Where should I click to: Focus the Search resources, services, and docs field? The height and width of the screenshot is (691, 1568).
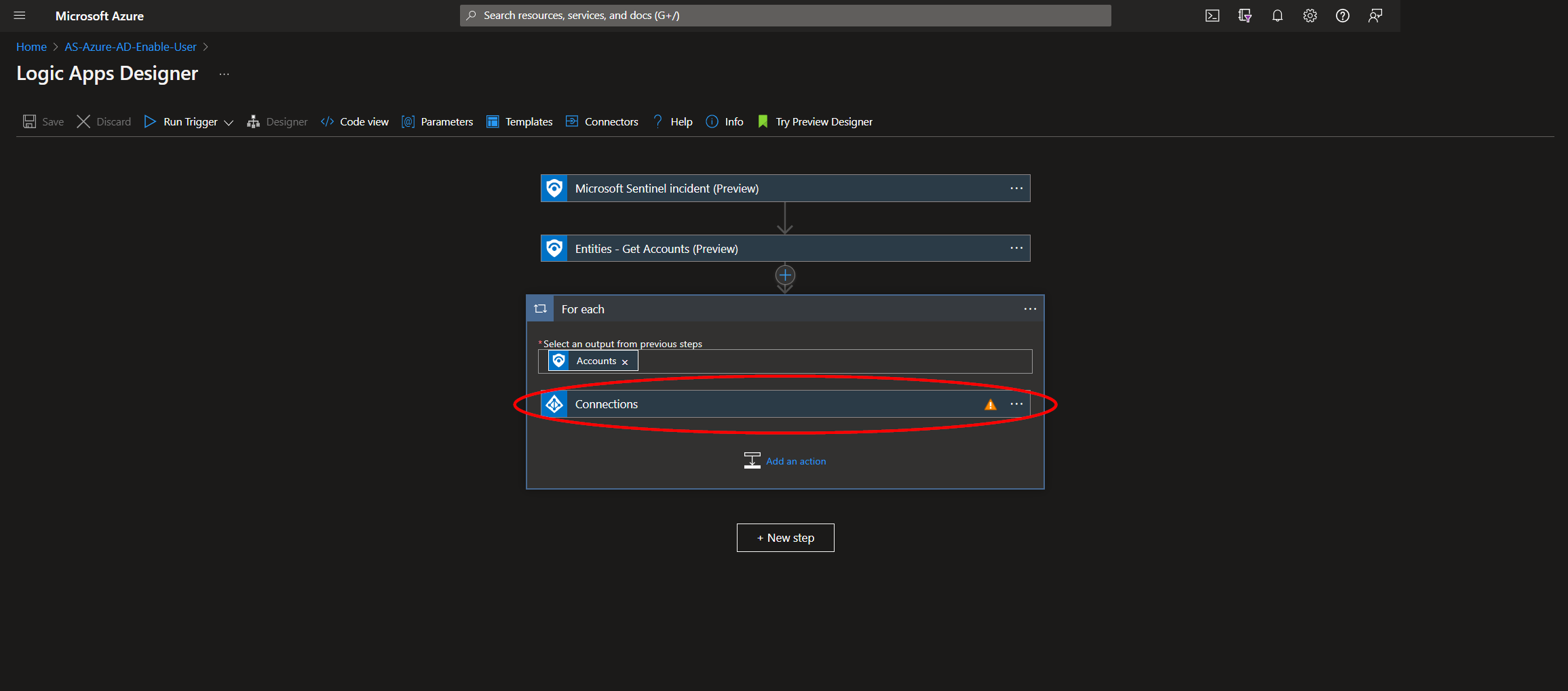pos(785,16)
